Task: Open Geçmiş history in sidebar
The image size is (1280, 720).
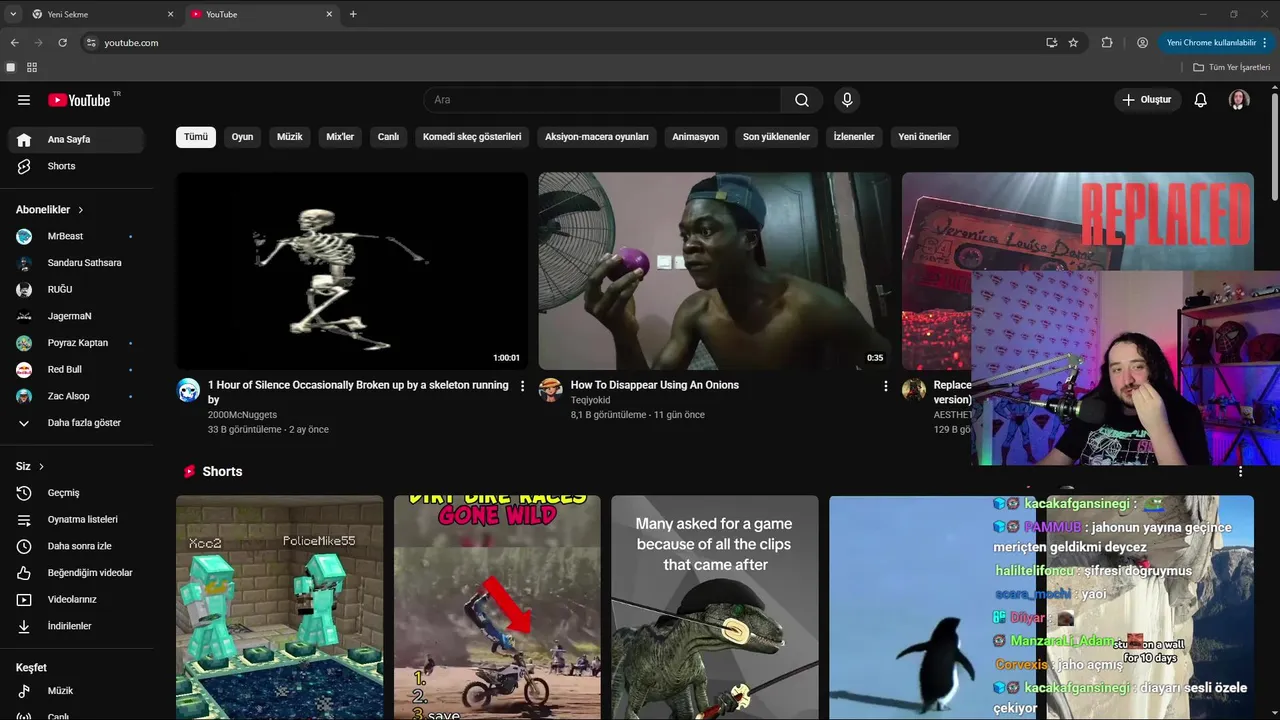Action: pos(76,493)
